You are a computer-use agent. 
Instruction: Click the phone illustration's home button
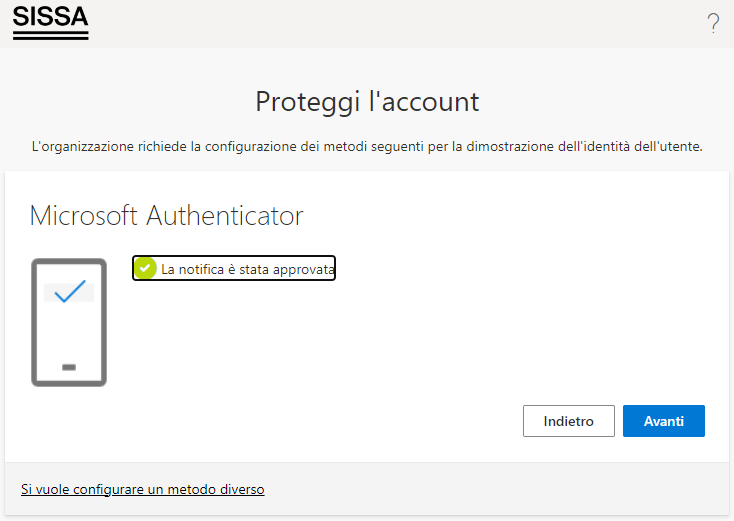pyautogui.click(x=69, y=367)
